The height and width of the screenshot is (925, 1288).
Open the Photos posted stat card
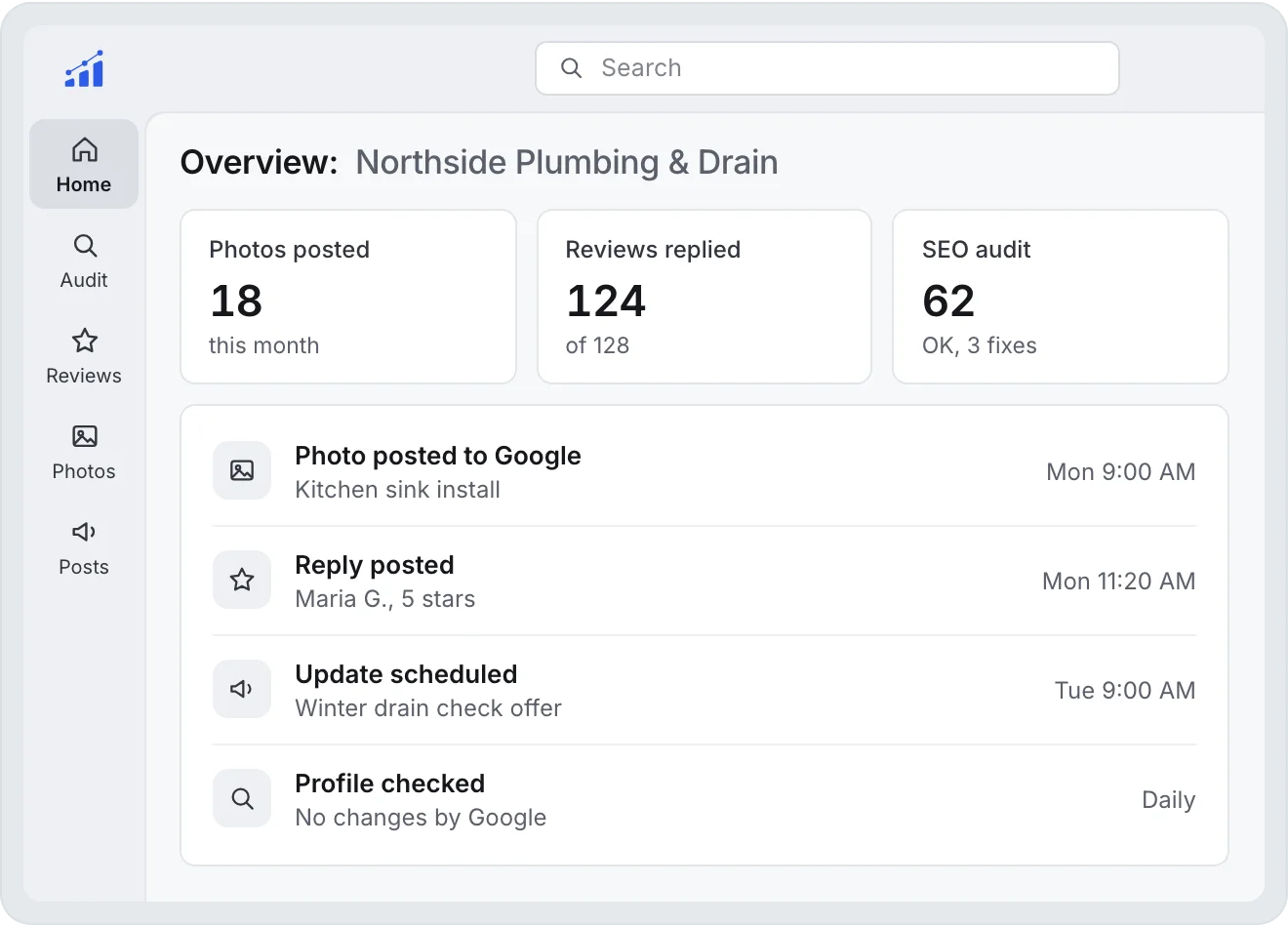coord(348,297)
